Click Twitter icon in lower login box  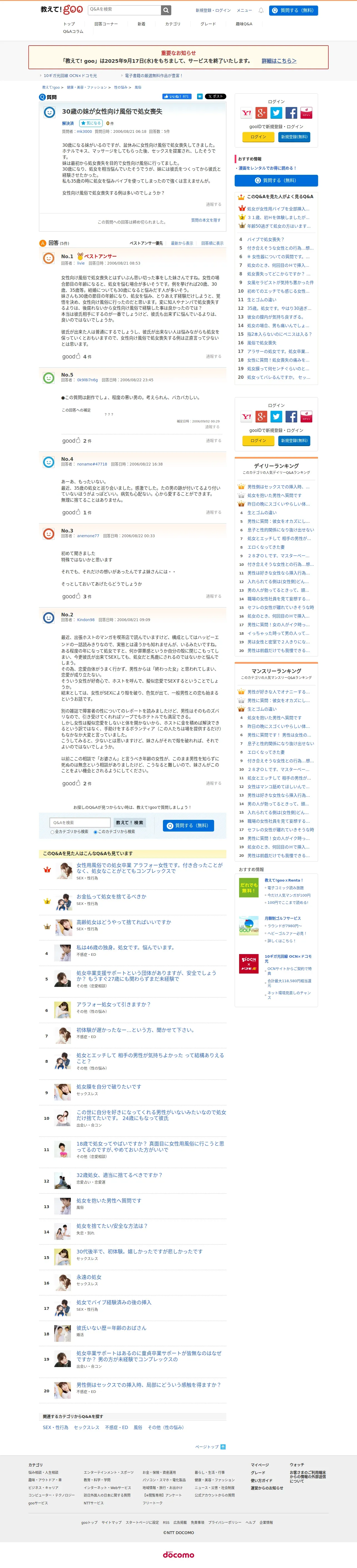coord(276,416)
